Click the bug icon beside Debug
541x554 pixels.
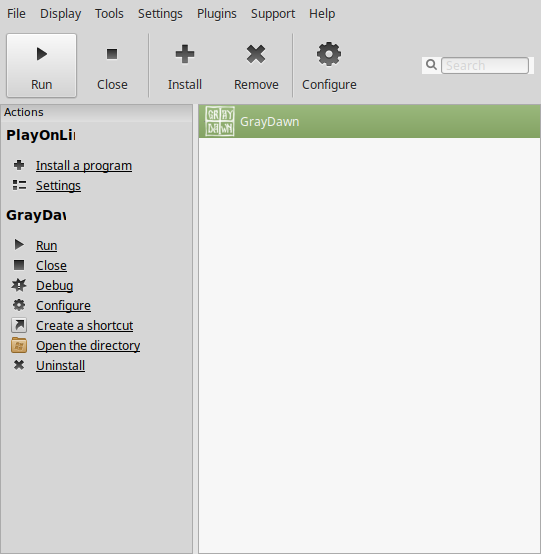click(x=19, y=285)
